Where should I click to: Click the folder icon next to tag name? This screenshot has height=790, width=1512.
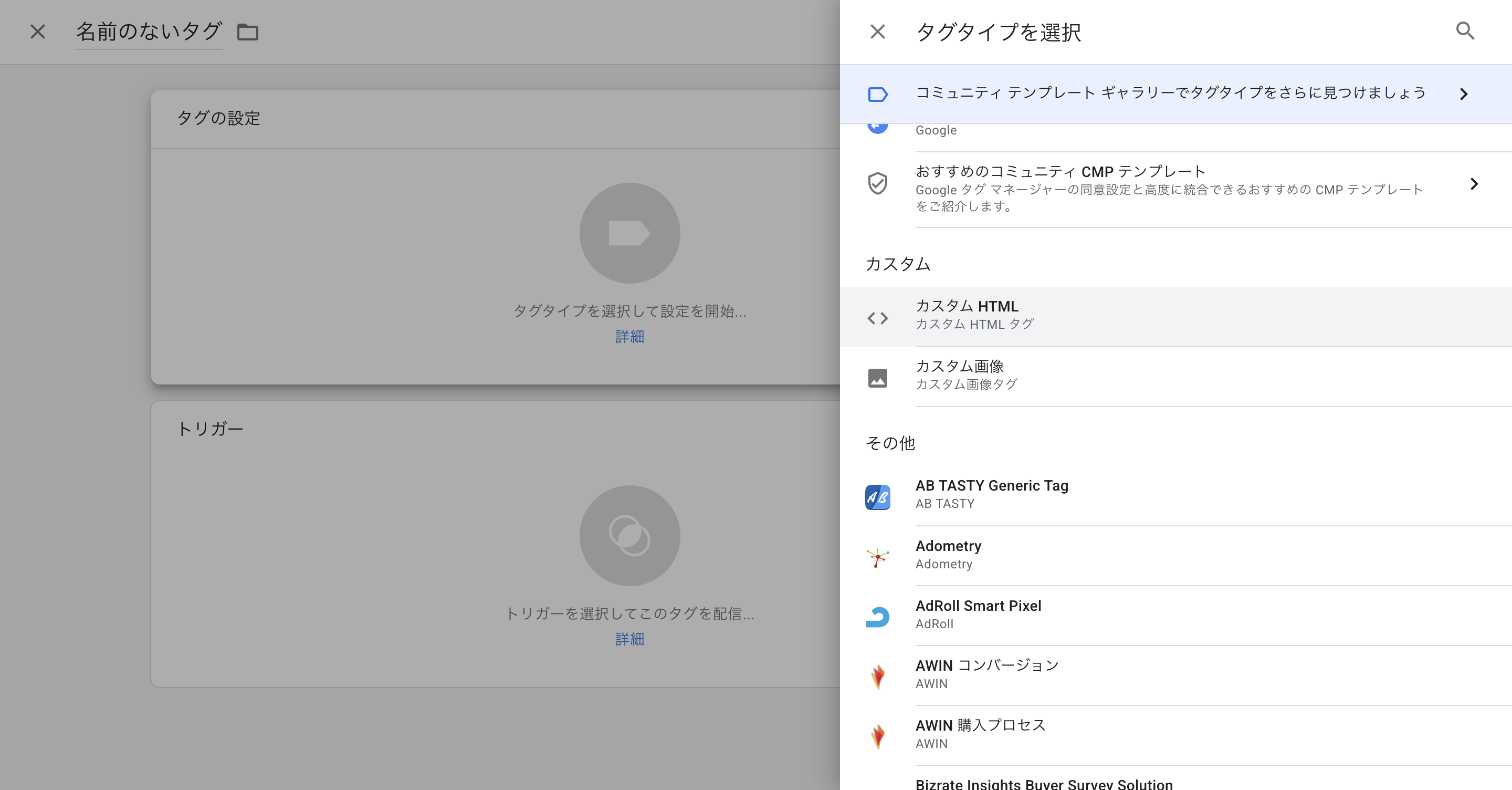tap(248, 32)
